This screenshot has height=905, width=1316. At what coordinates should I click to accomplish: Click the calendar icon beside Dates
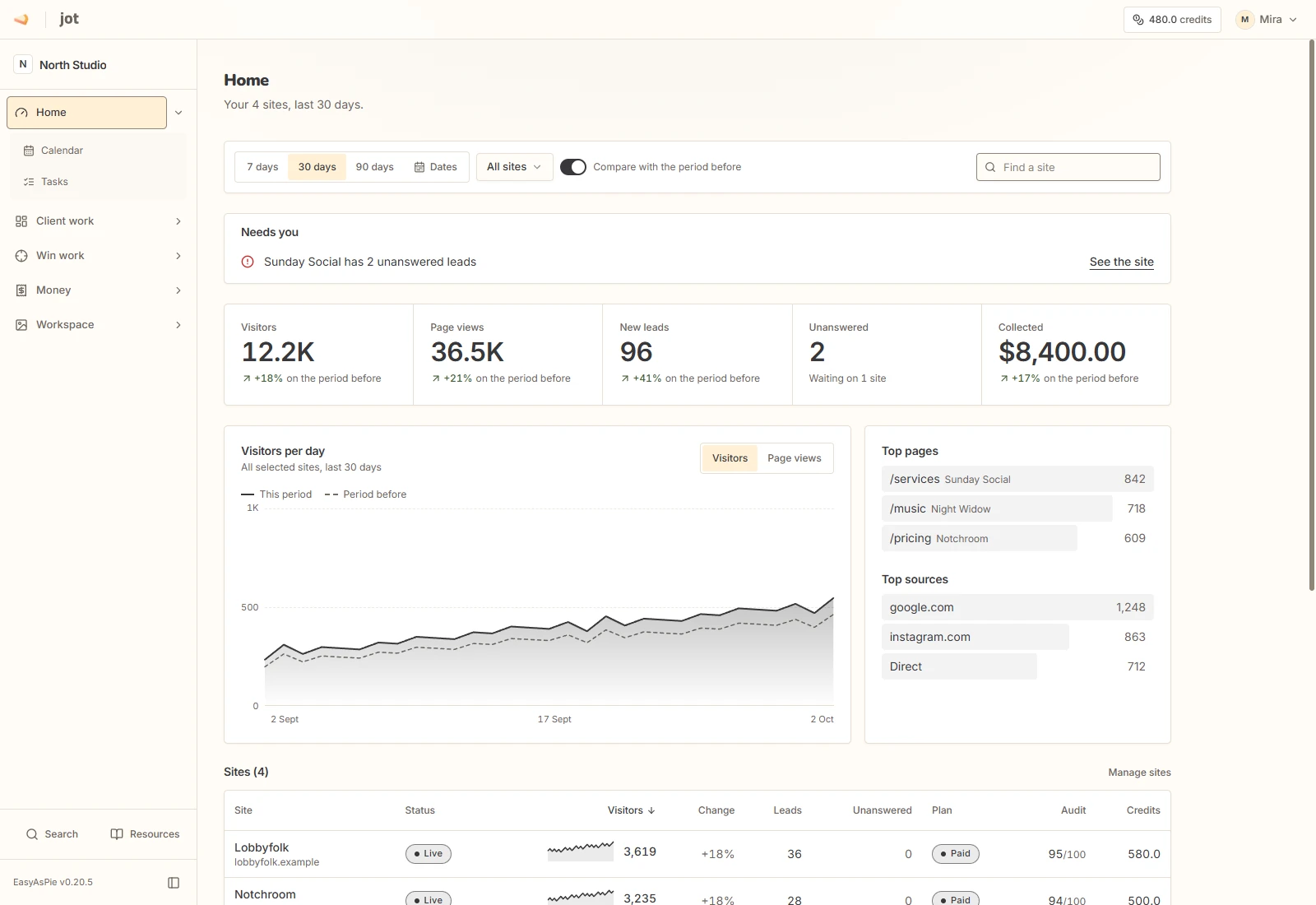419,167
